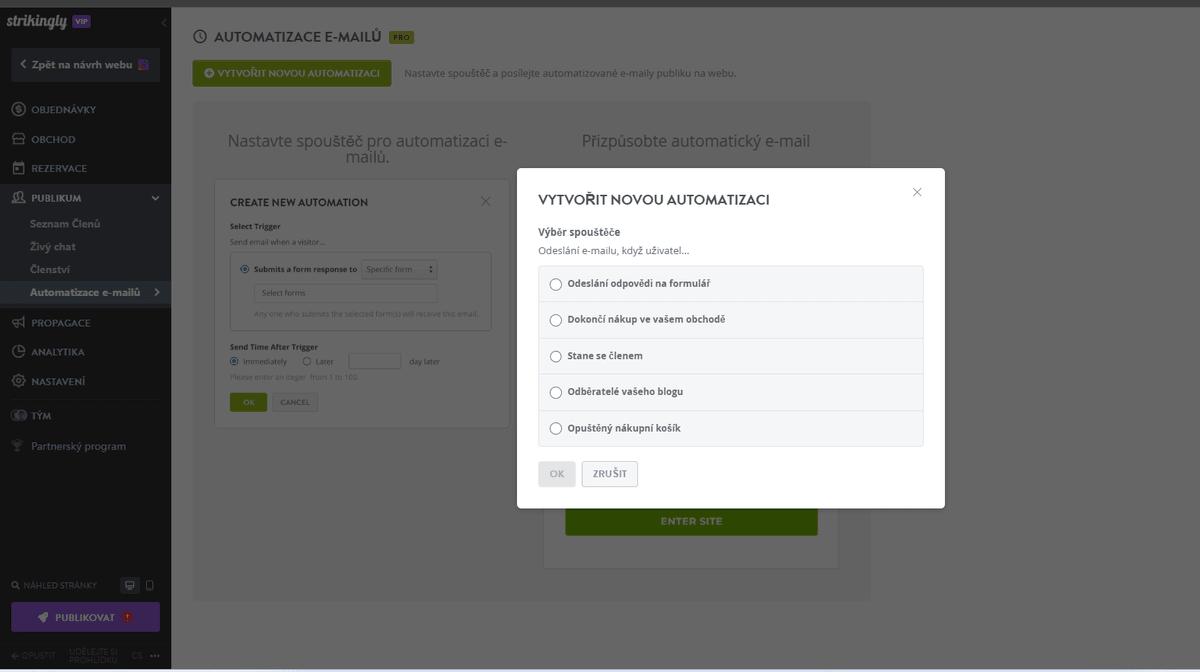Click the Publikovat button
1200x672 pixels.
point(85,617)
